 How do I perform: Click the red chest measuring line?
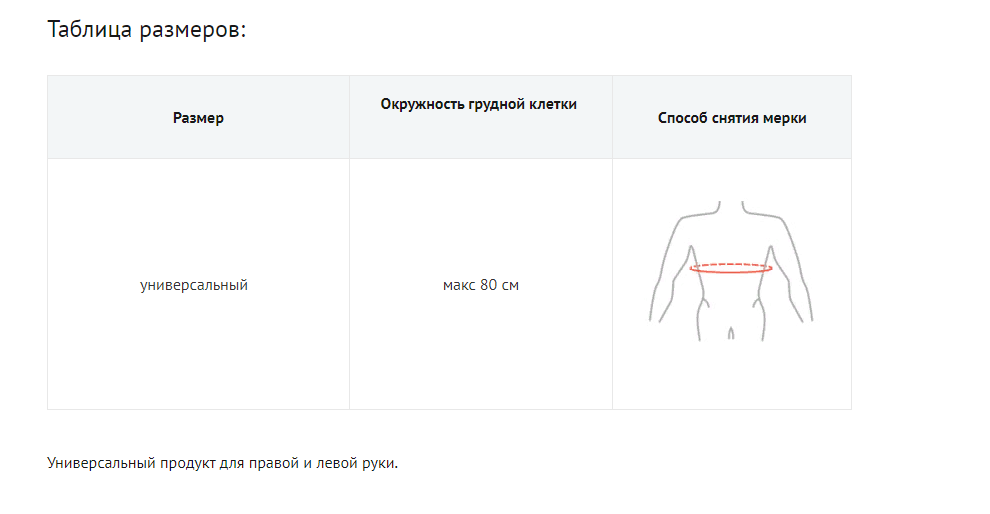tap(731, 268)
